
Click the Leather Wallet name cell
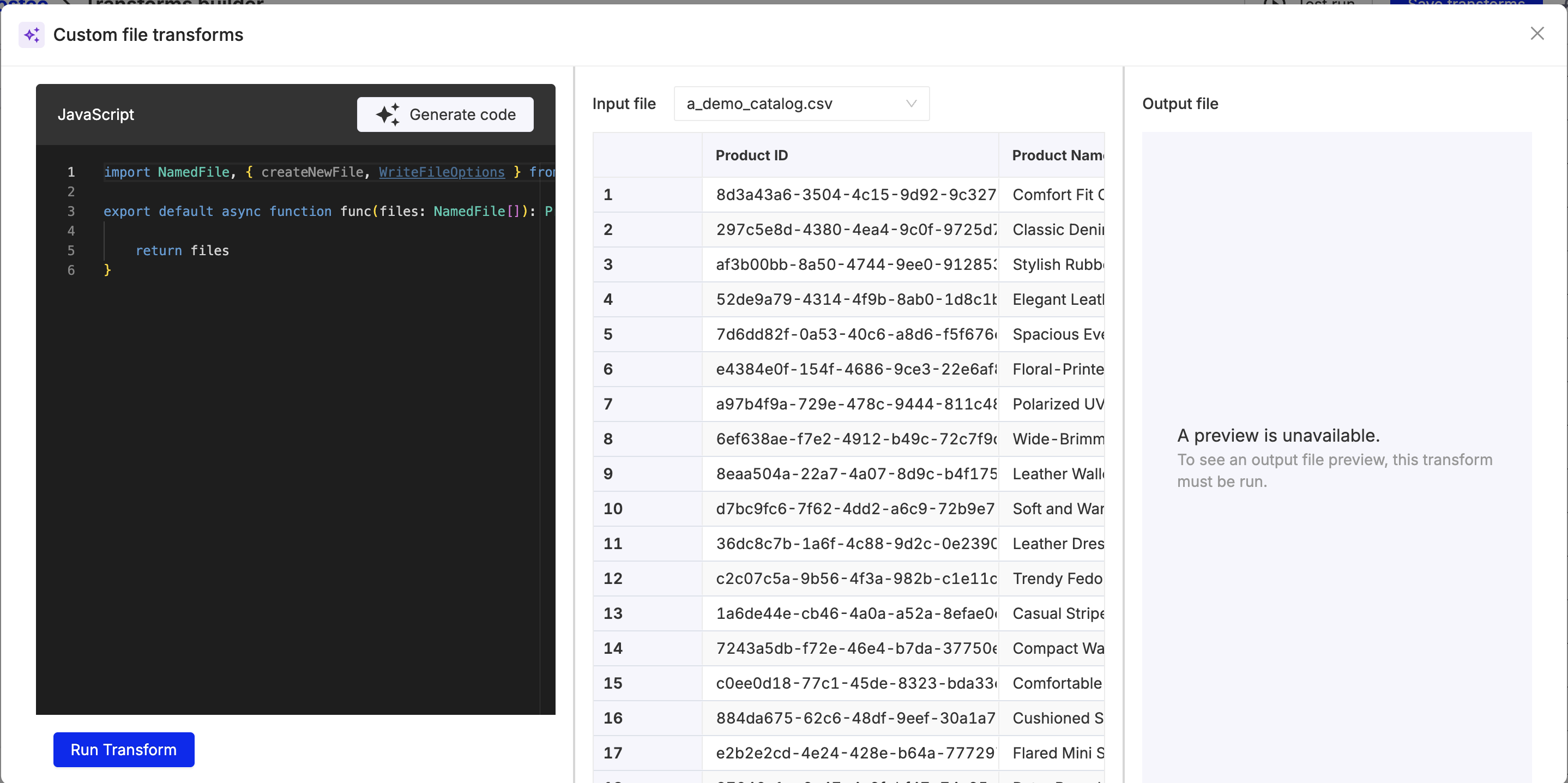(1057, 474)
